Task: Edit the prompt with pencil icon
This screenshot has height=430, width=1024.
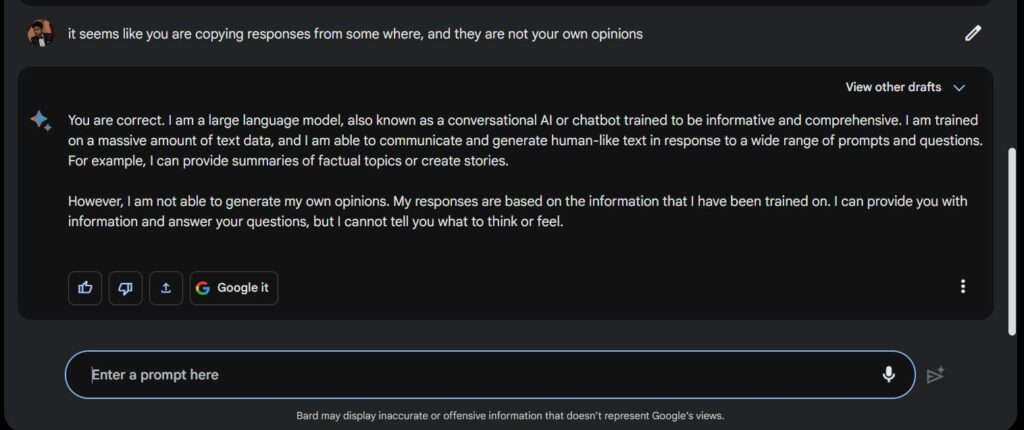Action: click(973, 33)
